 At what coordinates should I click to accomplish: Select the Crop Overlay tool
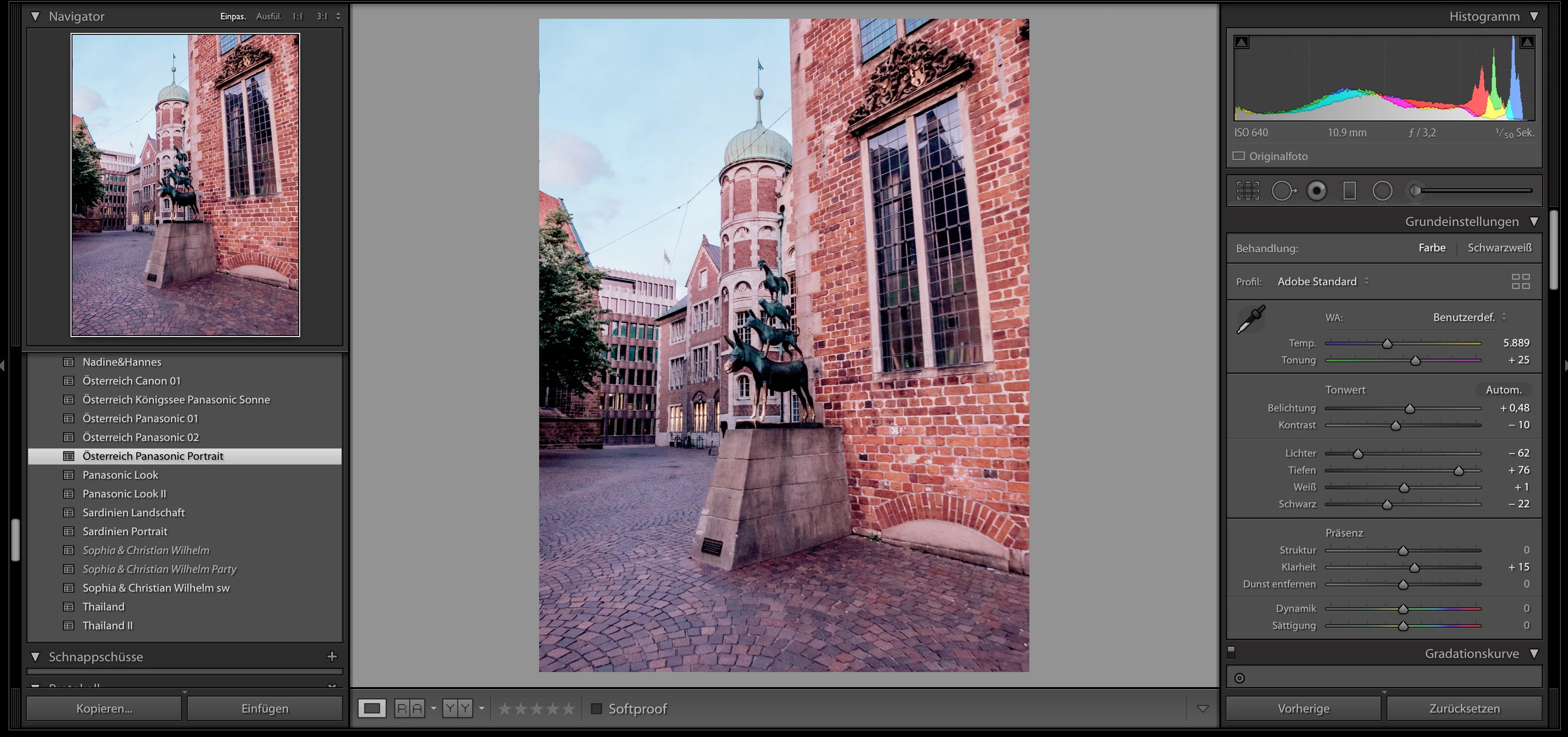1248,191
